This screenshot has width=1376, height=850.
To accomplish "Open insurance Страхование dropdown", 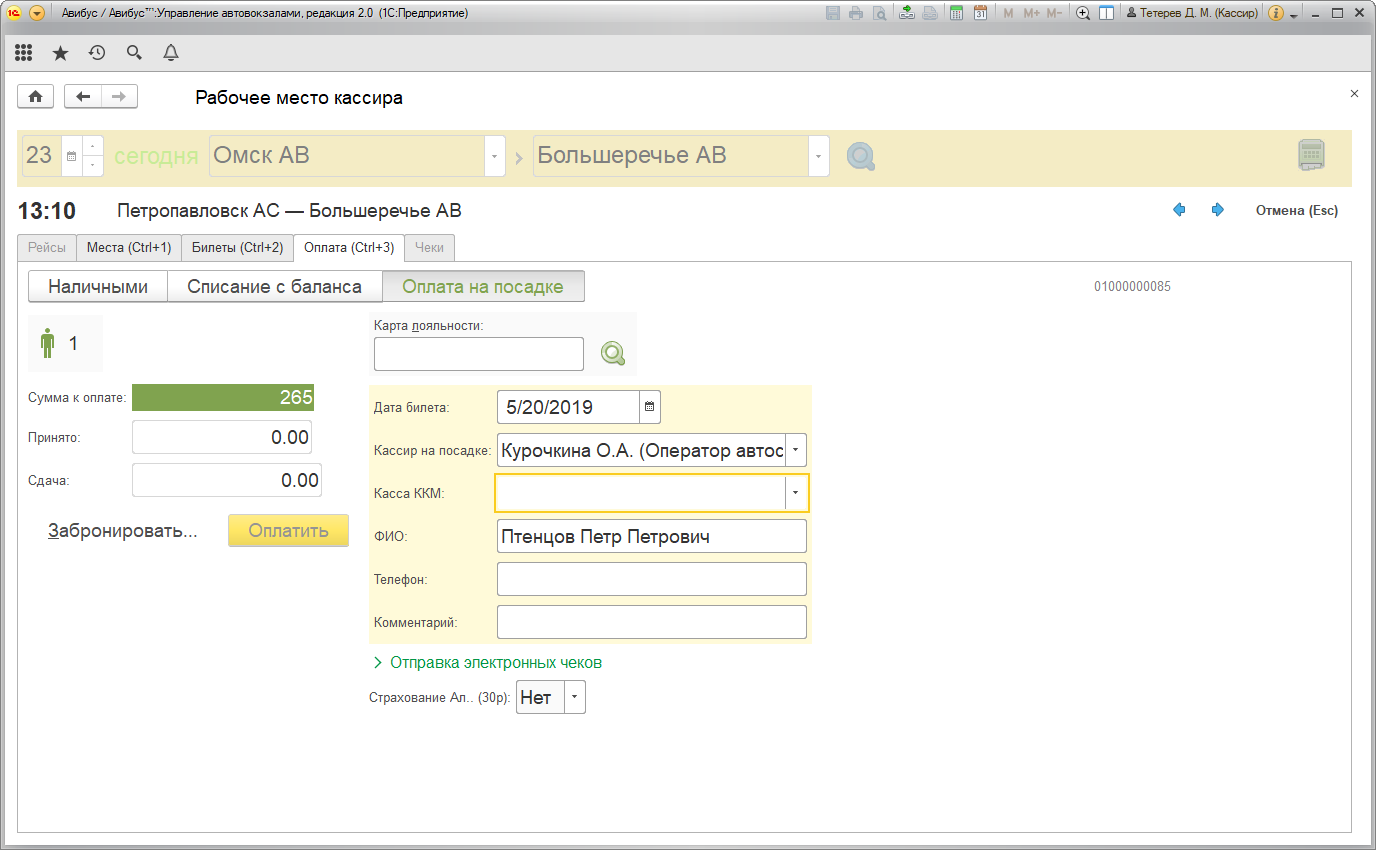I will [575, 698].
